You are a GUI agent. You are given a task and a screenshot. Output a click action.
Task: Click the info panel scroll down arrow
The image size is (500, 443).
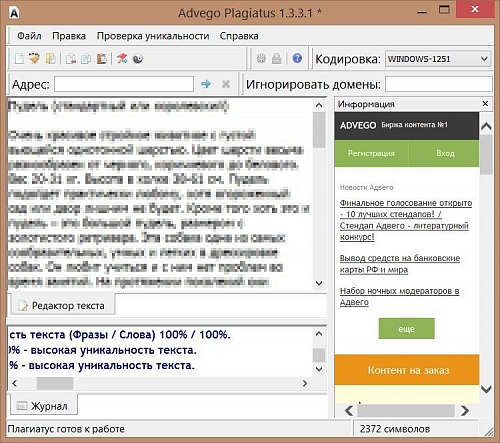[486, 389]
